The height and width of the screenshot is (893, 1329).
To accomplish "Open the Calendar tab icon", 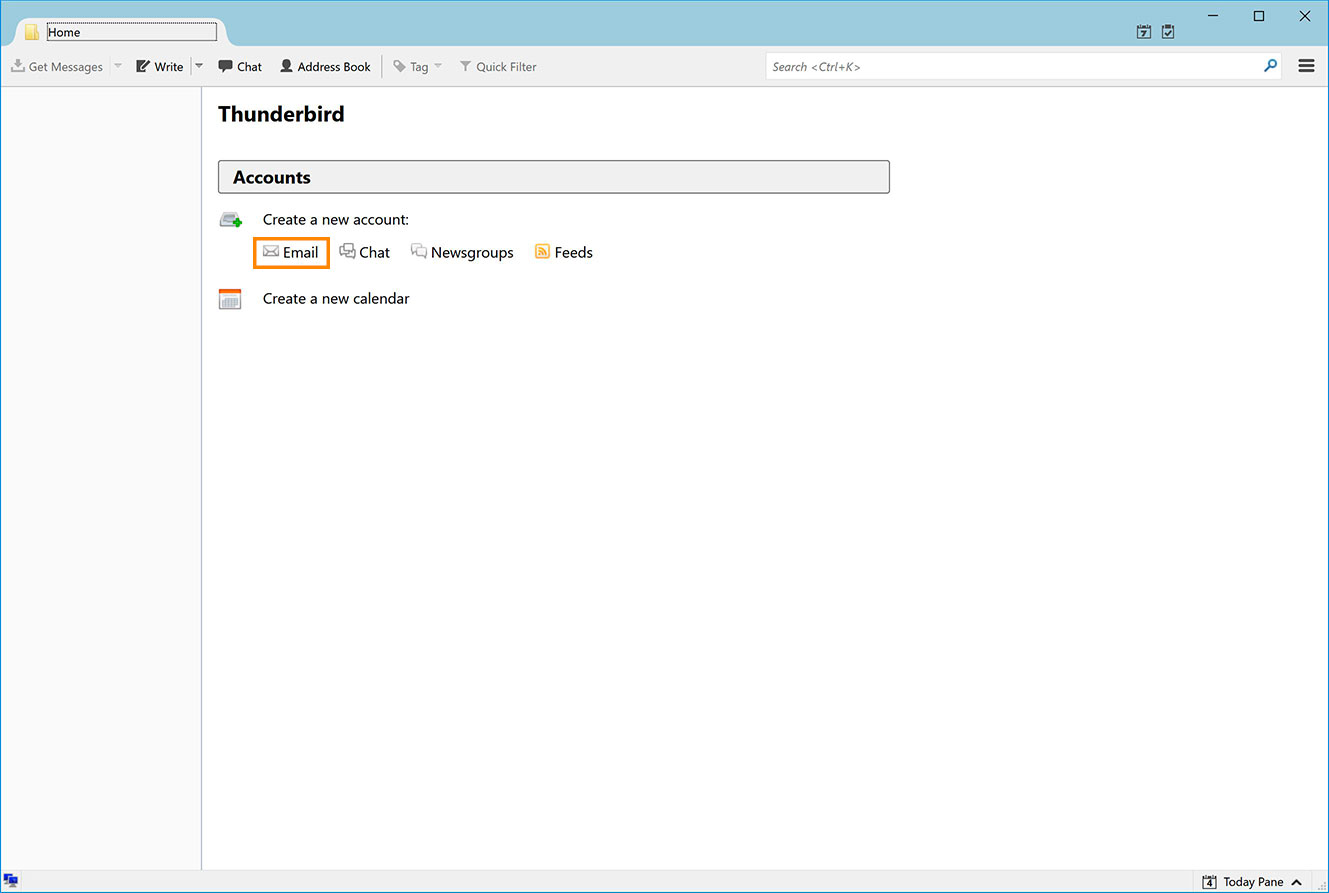I will 1144,32.
